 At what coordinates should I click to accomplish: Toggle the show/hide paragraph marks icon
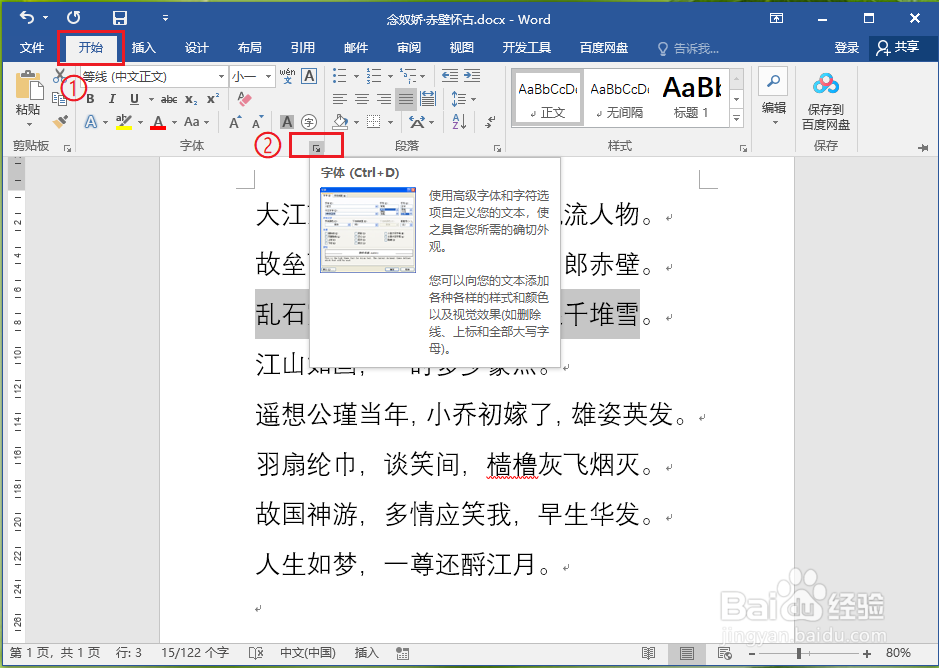(490, 123)
